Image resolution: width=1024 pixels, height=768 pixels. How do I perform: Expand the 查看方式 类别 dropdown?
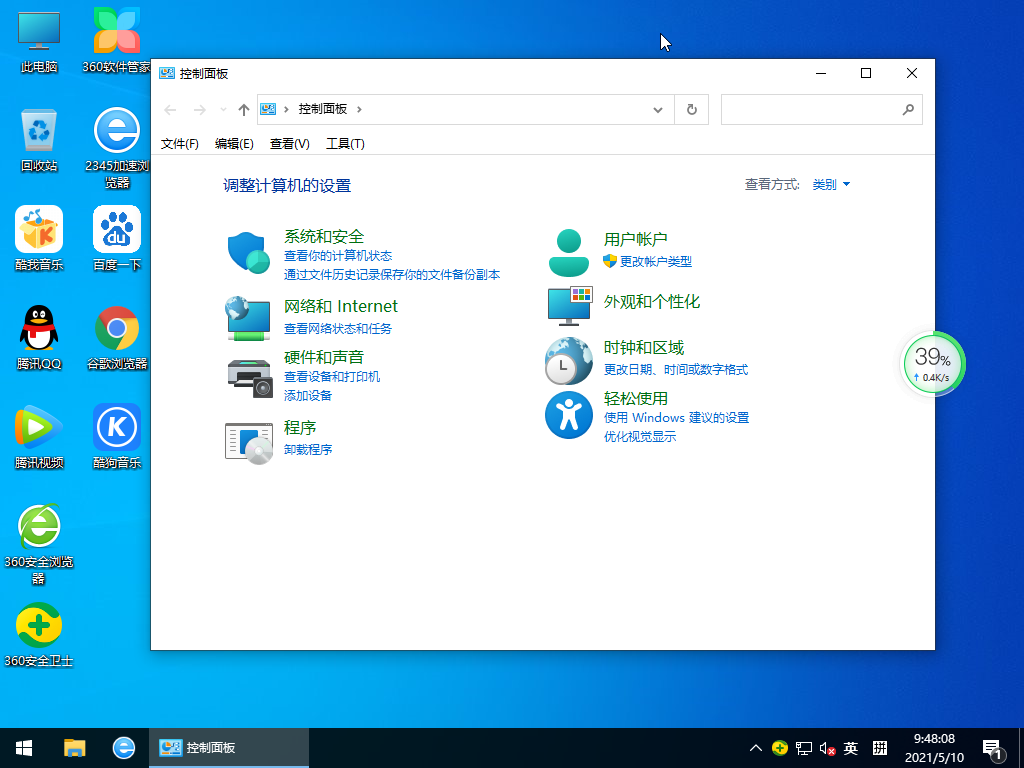(x=831, y=185)
